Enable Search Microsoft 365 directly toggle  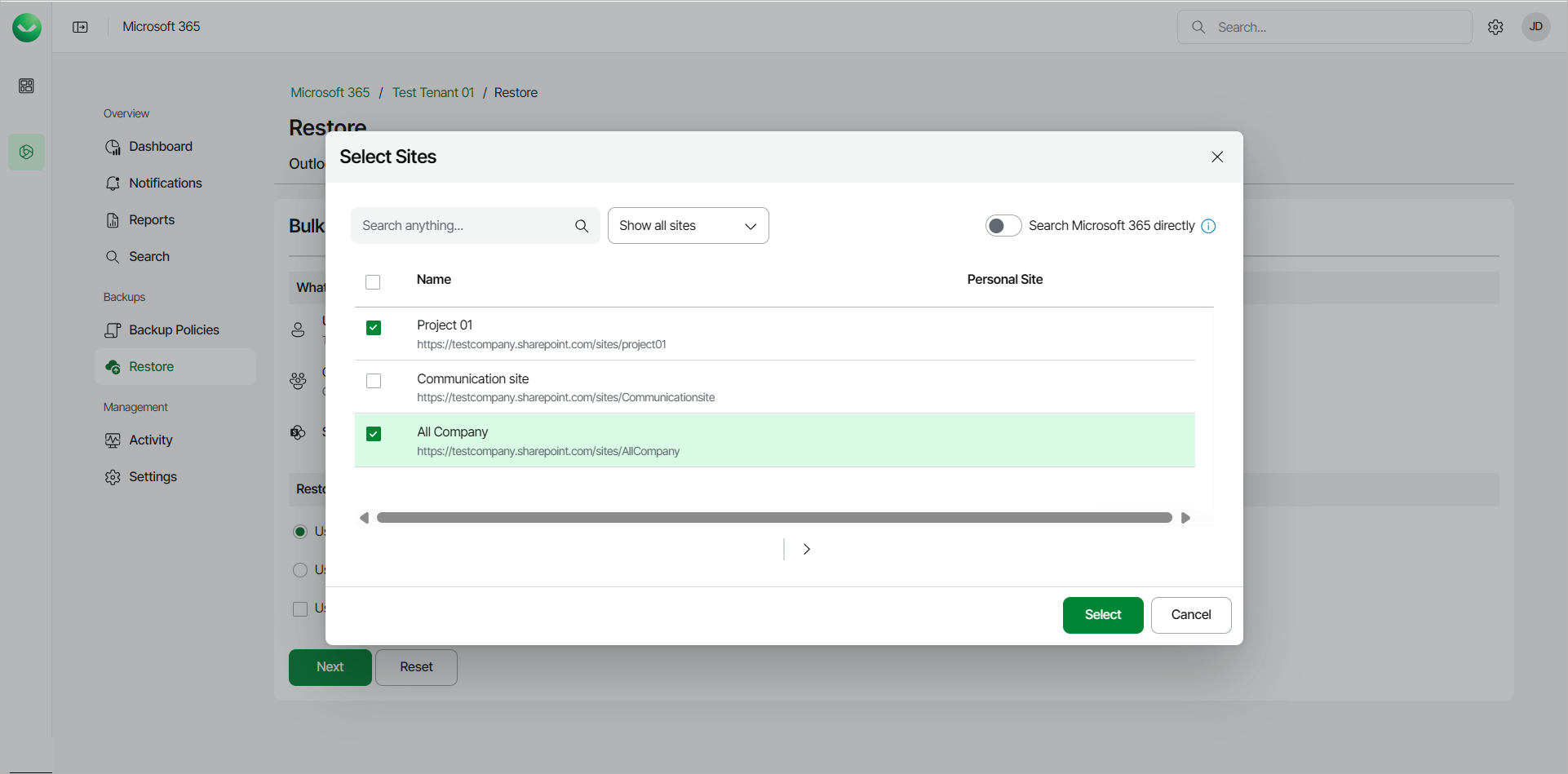pyautogui.click(x=1003, y=226)
